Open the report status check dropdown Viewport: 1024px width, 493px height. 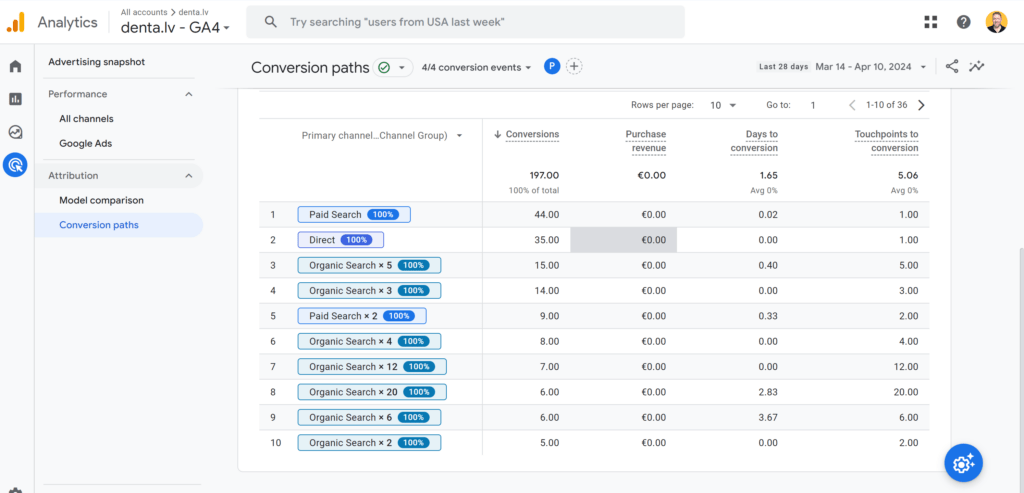coord(392,67)
